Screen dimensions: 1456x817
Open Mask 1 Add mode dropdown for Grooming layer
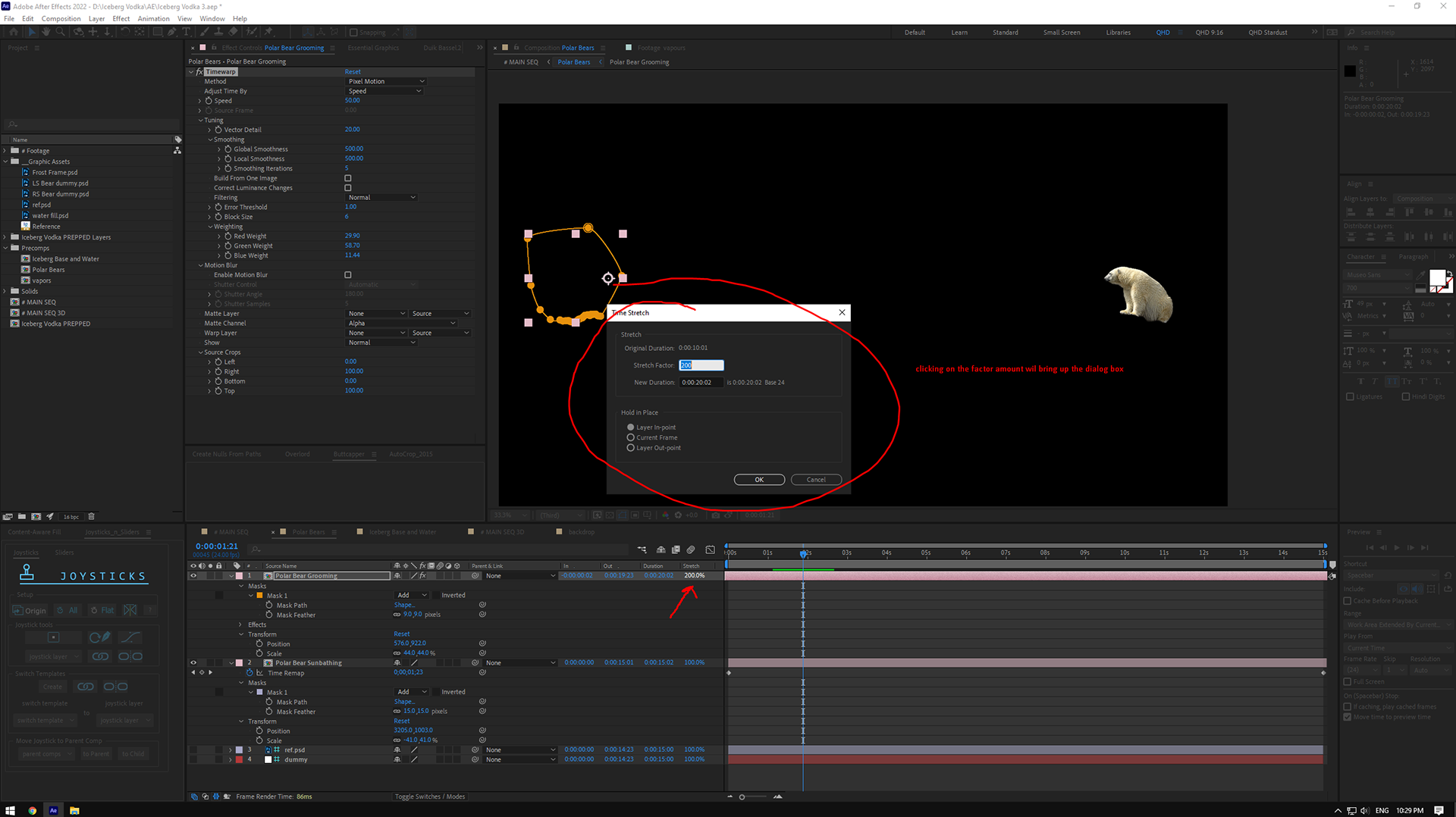pyautogui.click(x=412, y=596)
